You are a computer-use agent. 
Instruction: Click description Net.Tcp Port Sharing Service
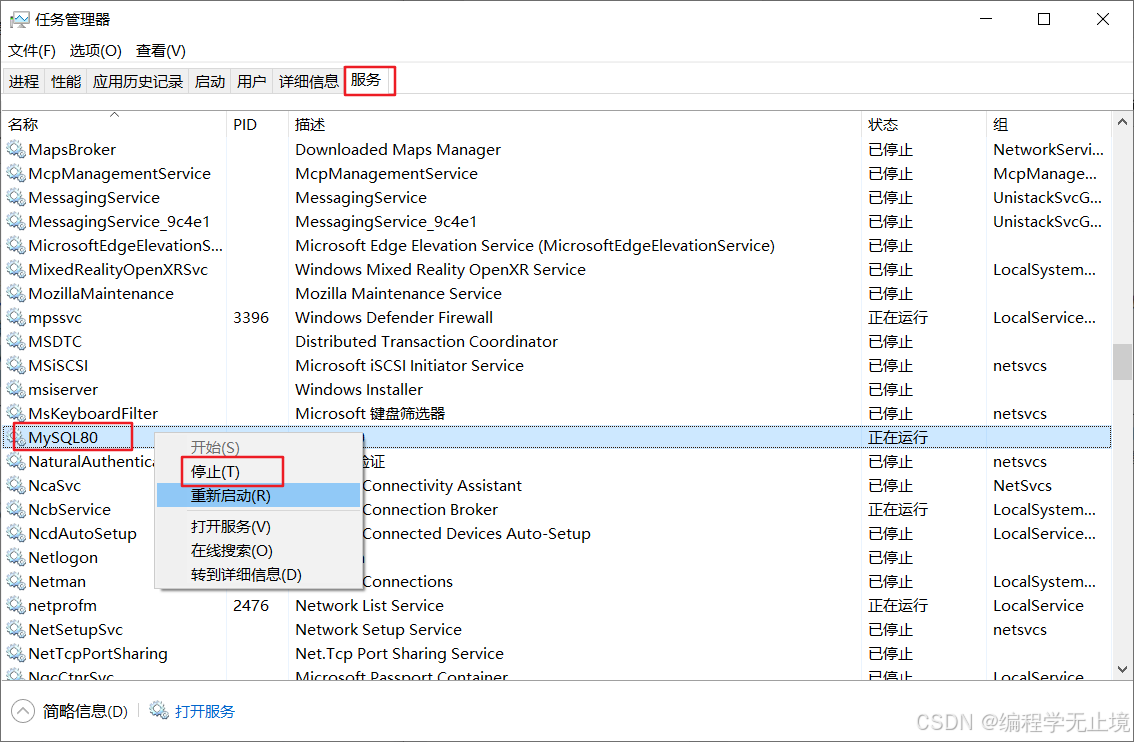(399, 653)
